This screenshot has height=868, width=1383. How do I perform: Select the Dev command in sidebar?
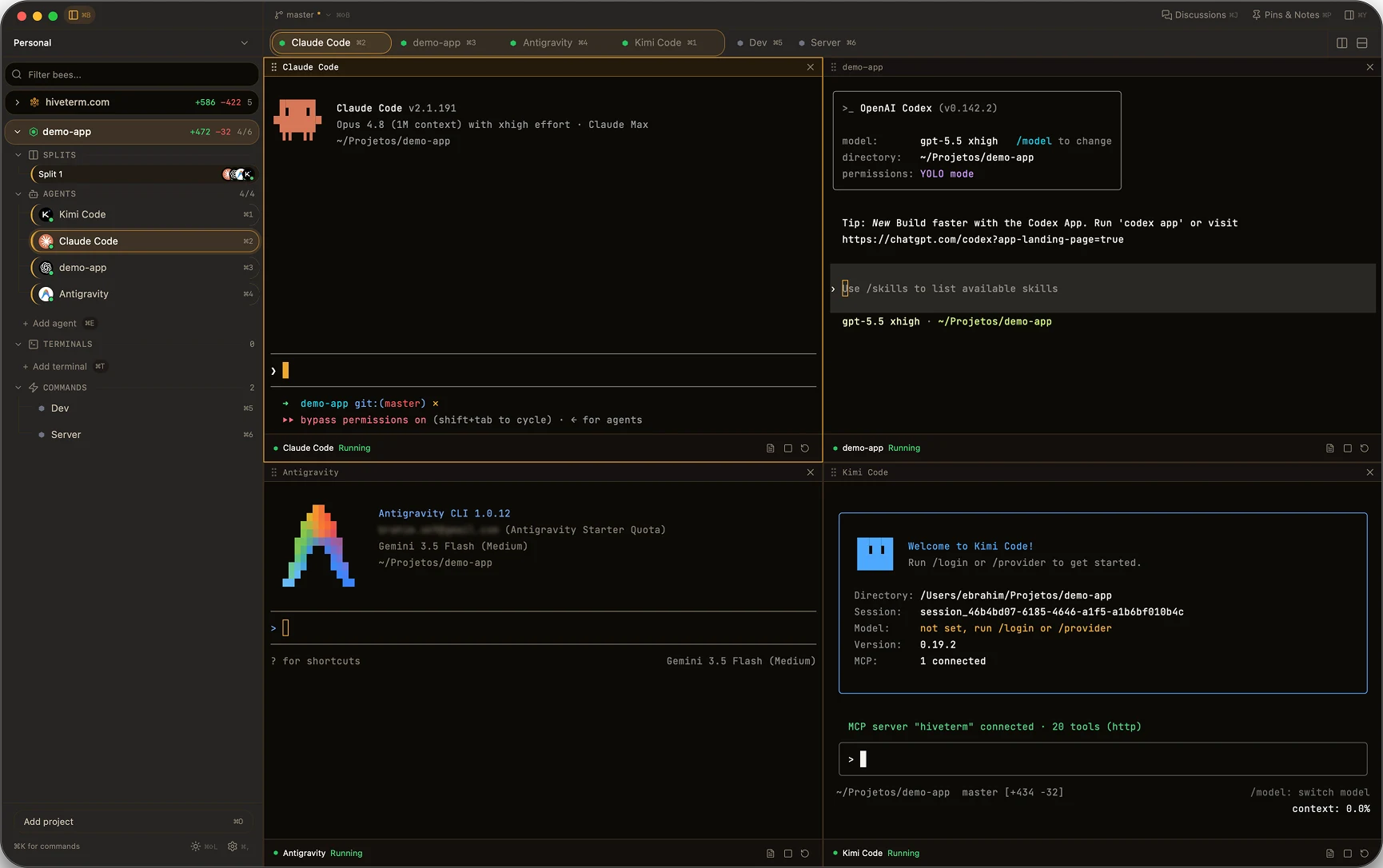pos(144,408)
